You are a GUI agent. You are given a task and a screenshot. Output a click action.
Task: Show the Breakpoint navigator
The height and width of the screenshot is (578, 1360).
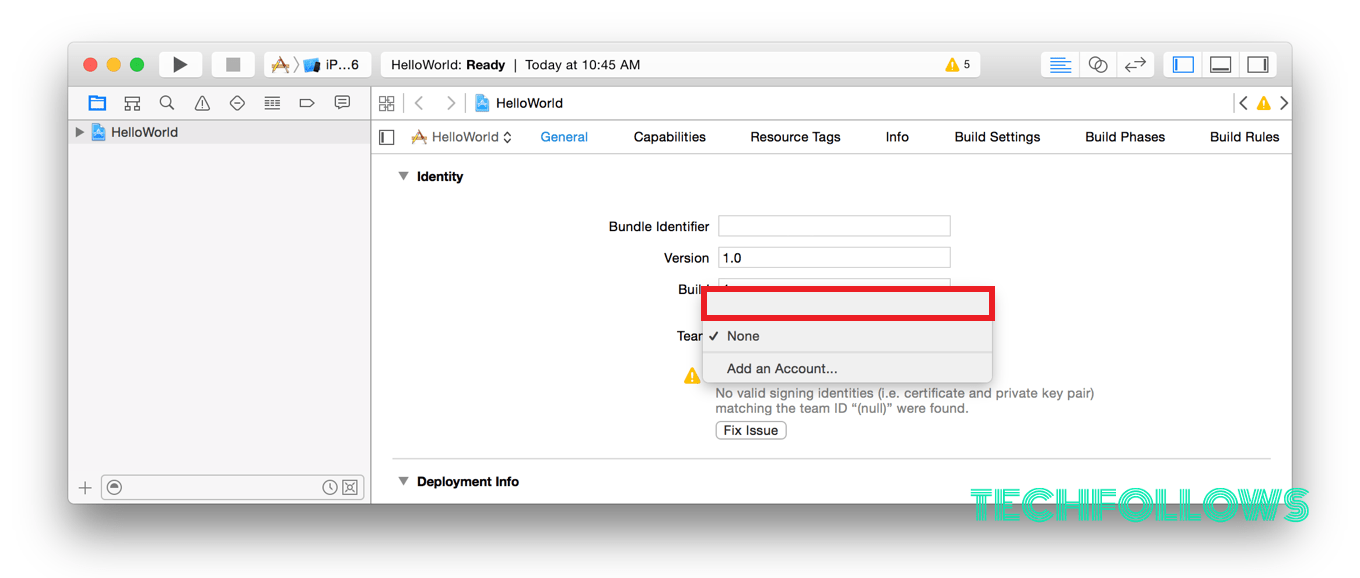(x=307, y=103)
